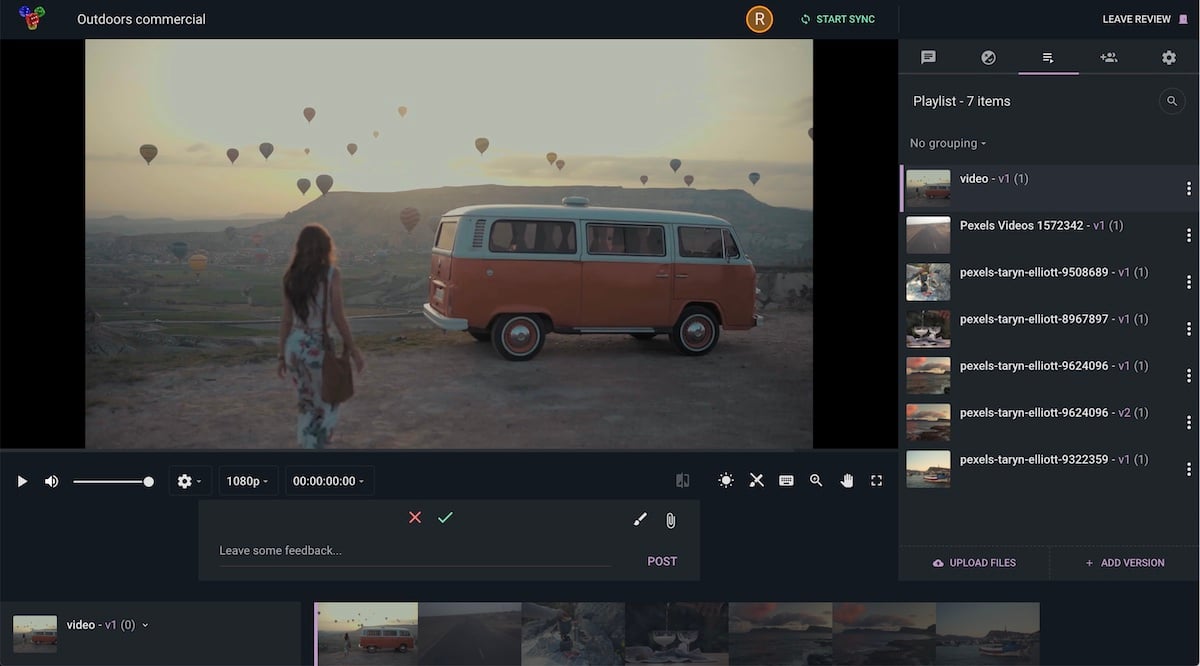Open the keyboard shortcuts icon

pos(786,481)
